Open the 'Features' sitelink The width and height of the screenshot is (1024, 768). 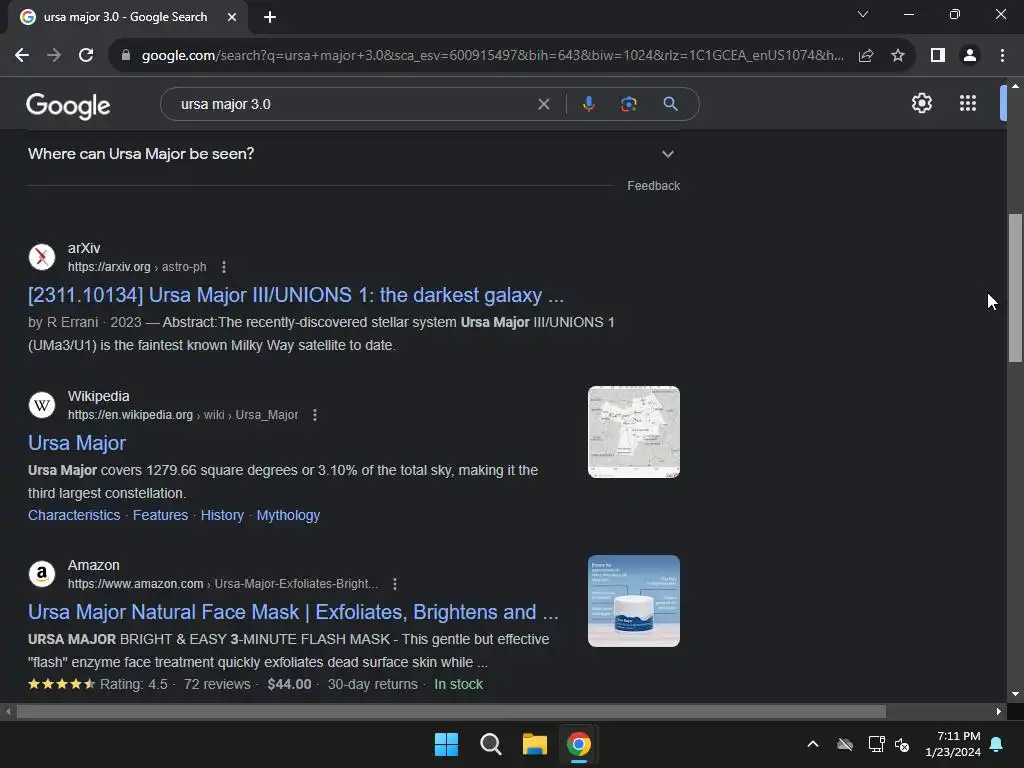click(x=161, y=515)
